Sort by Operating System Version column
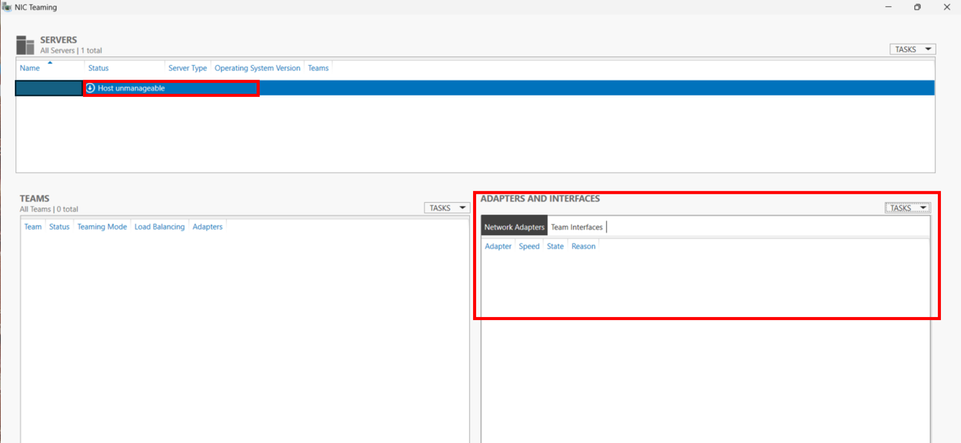Viewport: 961px width, 443px height. click(257, 69)
